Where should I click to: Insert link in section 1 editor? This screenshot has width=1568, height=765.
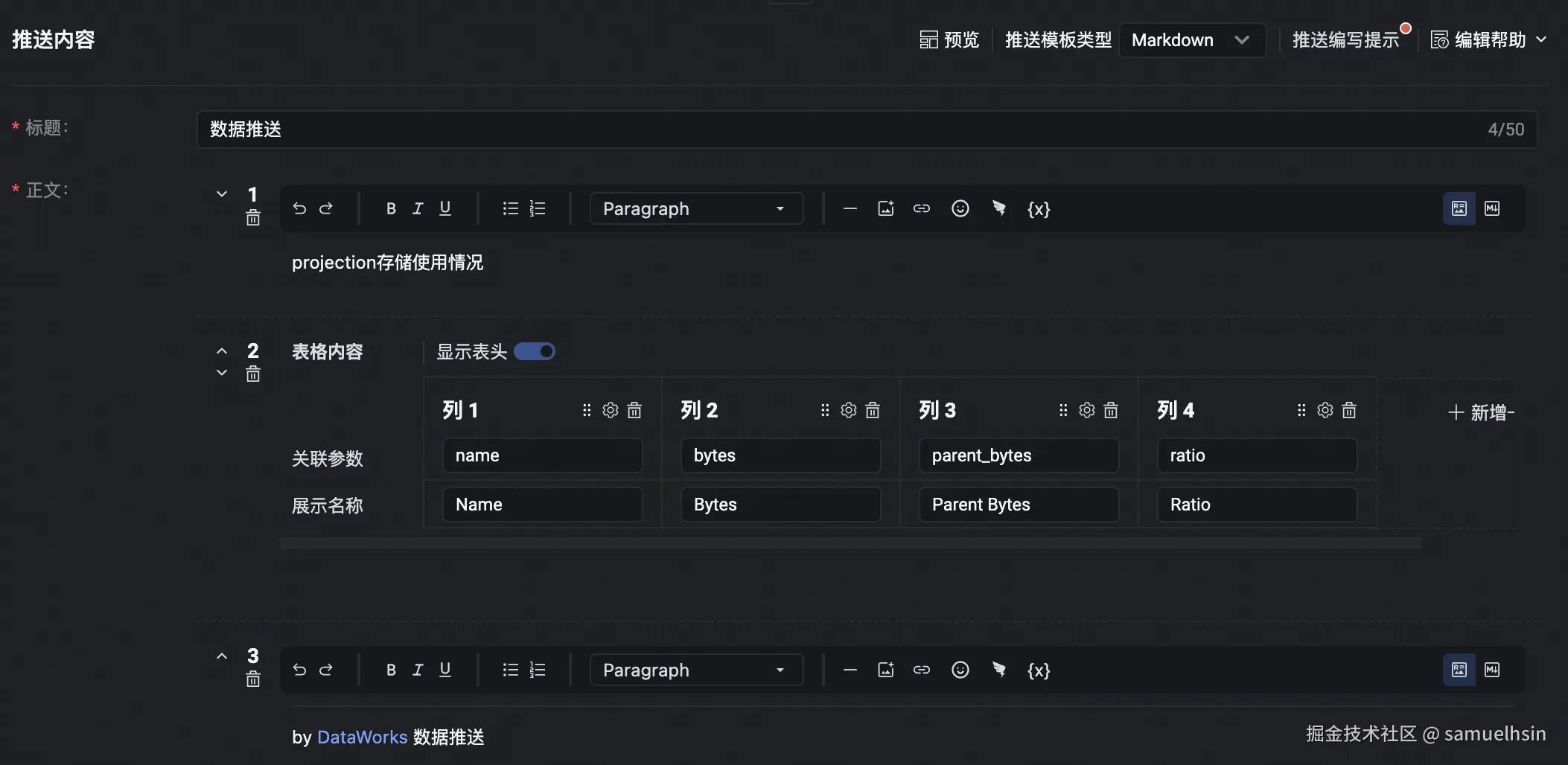(922, 208)
